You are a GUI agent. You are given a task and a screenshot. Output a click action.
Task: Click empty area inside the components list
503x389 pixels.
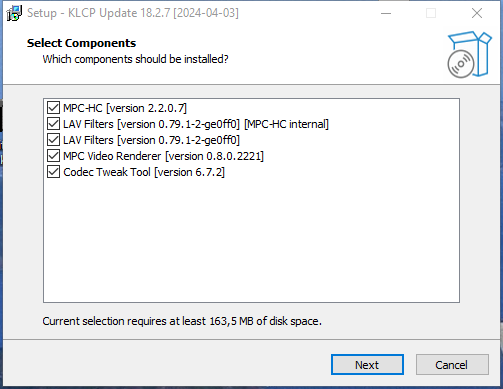tap(251, 240)
